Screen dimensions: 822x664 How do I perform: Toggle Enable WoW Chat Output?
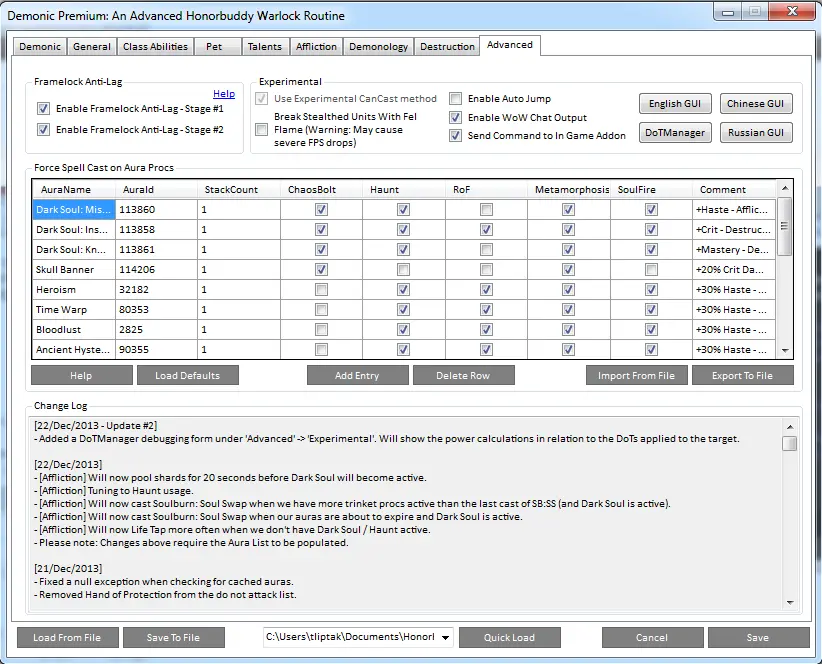pos(456,117)
